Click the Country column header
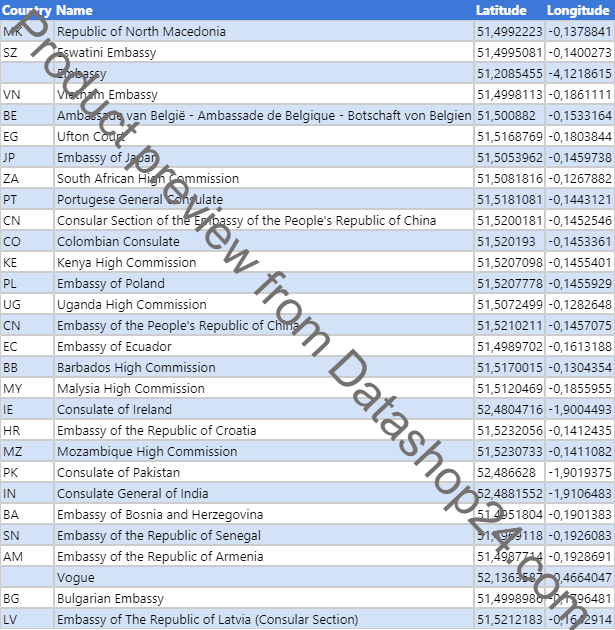615x630 pixels. point(27,10)
